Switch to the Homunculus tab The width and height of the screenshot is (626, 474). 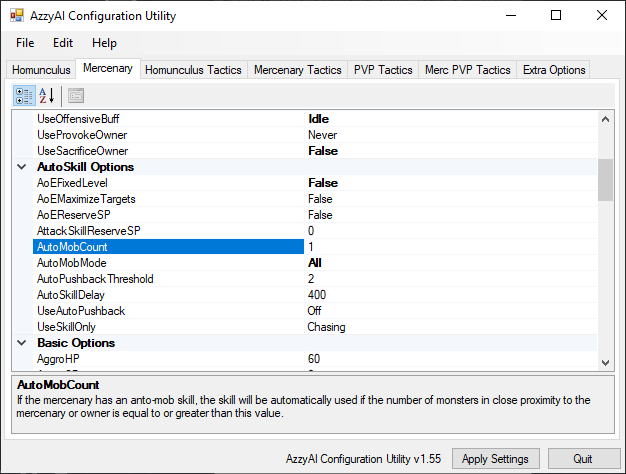[x=41, y=70]
